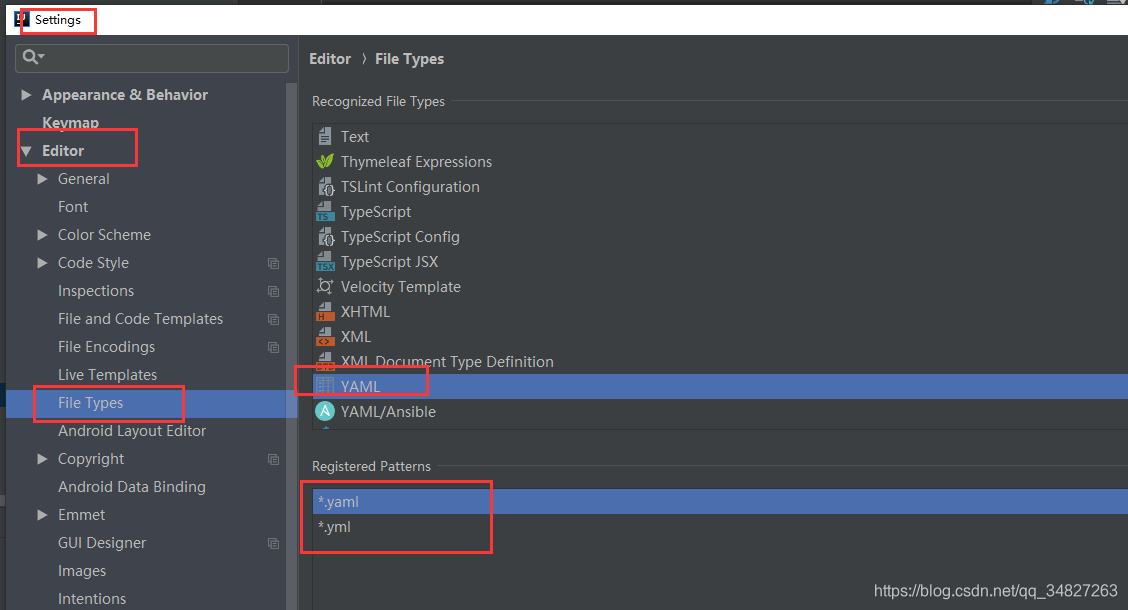Select the TypeScript JSX file type

point(720,262)
